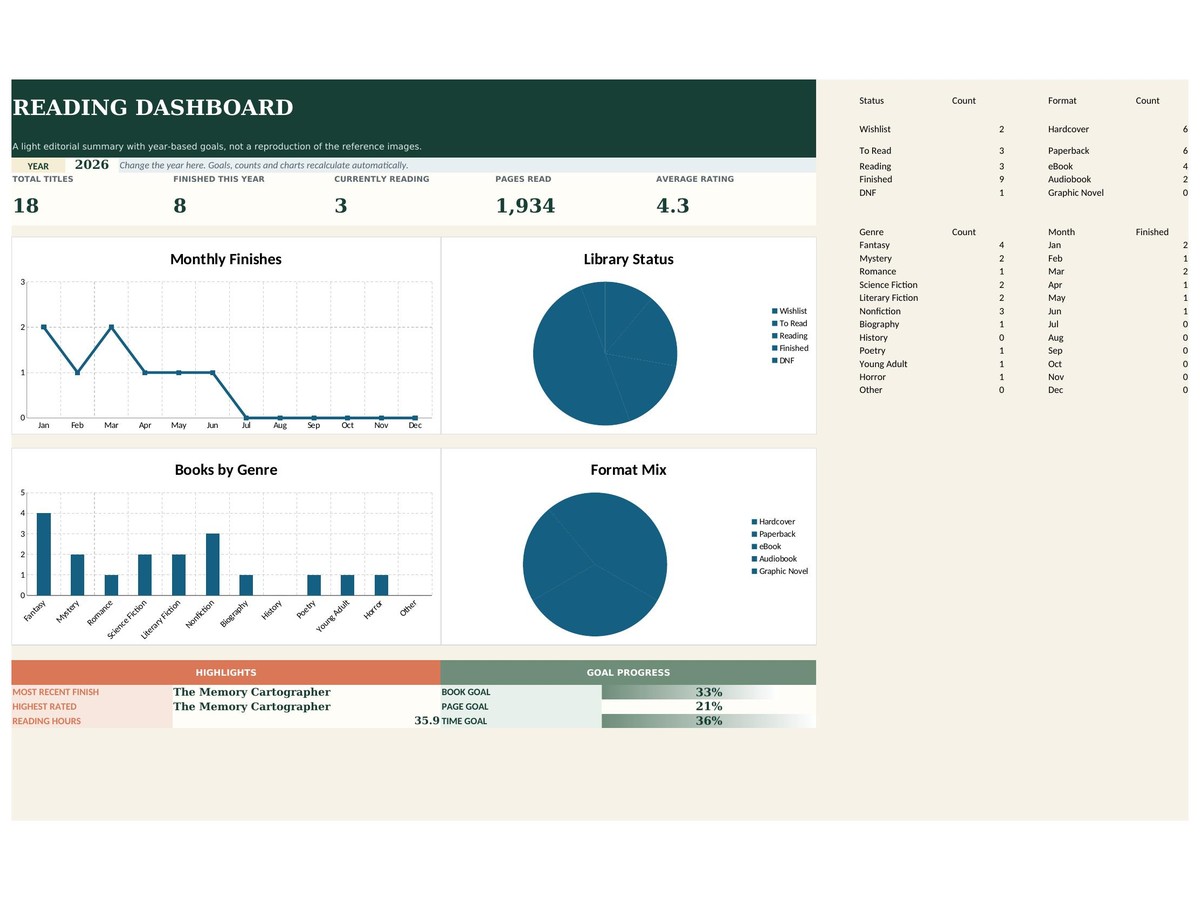Click the Format Mix pie chart
Viewport: 1200px width, 900px height.
pyautogui.click(x=595, y=564)
